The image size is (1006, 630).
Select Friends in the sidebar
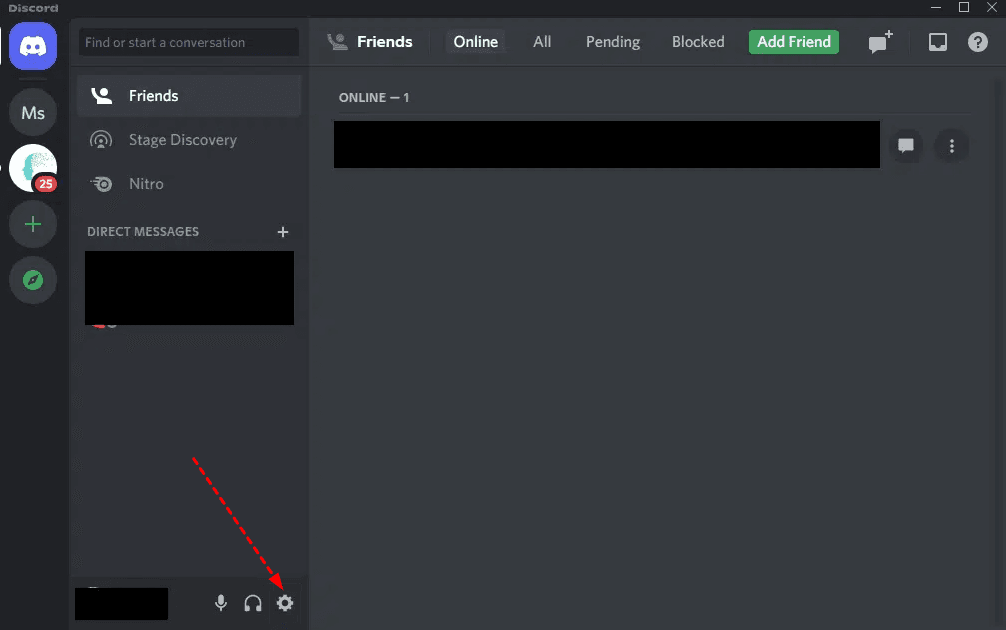click(x=189, y=96)
